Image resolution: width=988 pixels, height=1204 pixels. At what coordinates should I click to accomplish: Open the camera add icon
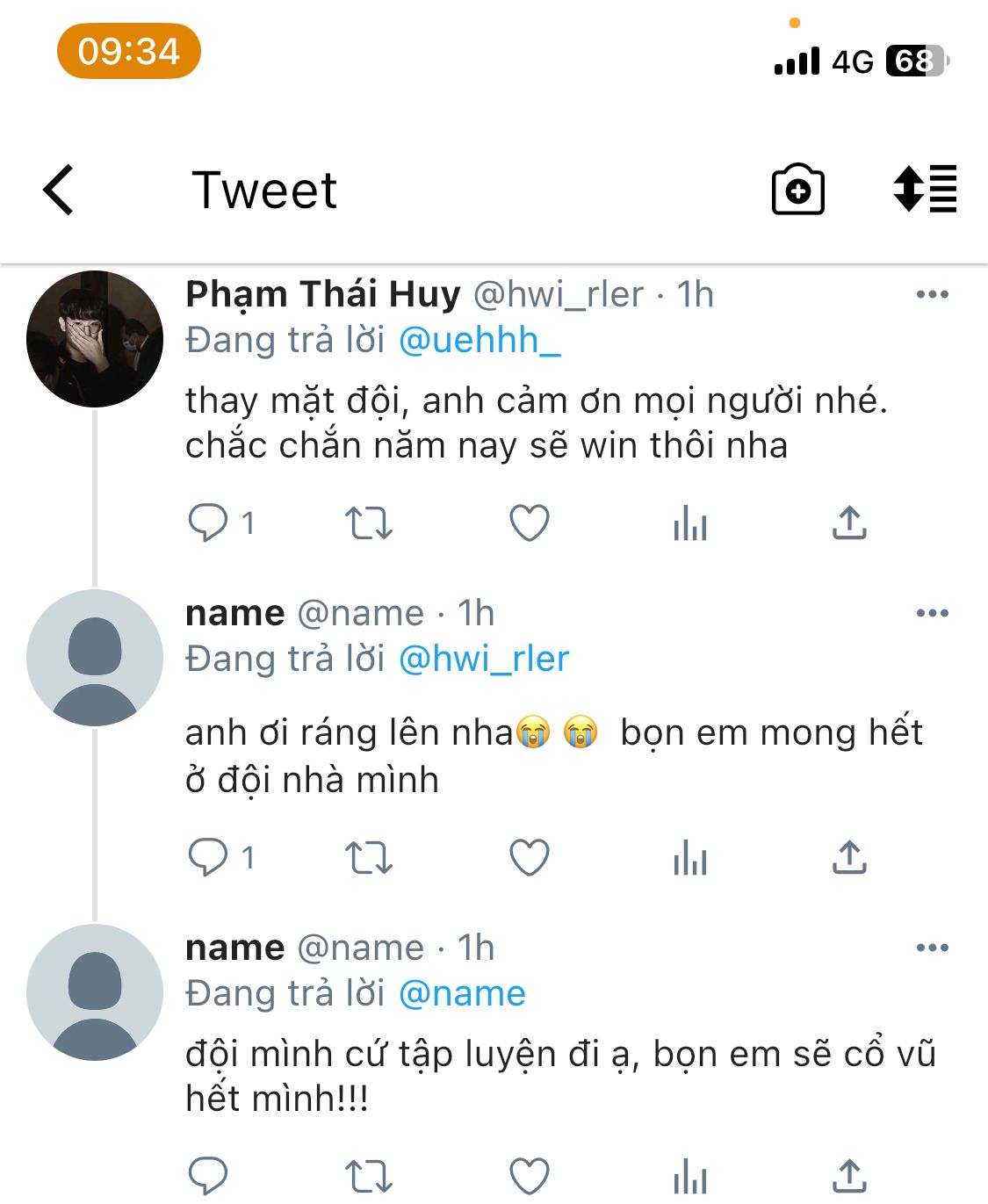click(x=797, y=190)
